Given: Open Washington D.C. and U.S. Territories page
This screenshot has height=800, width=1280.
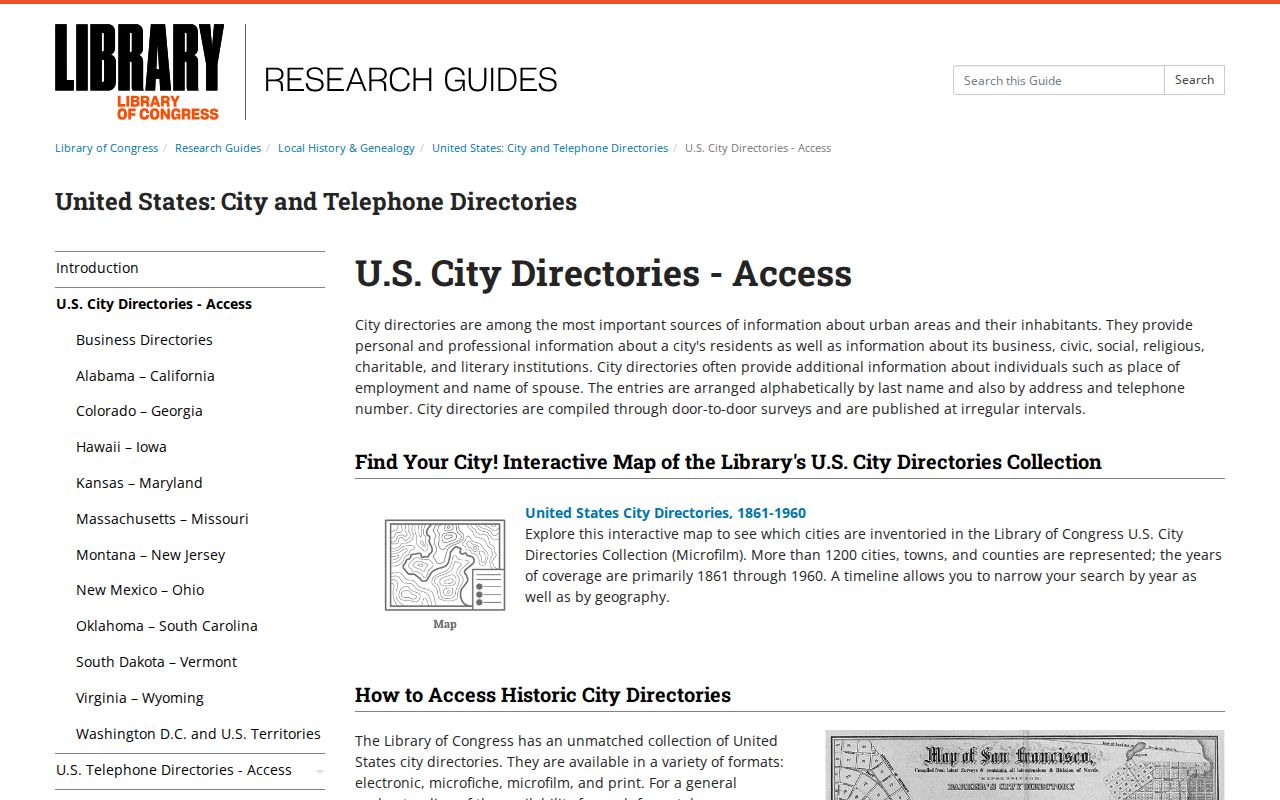Looking at the screenshot, I should [x=198, y=734].
